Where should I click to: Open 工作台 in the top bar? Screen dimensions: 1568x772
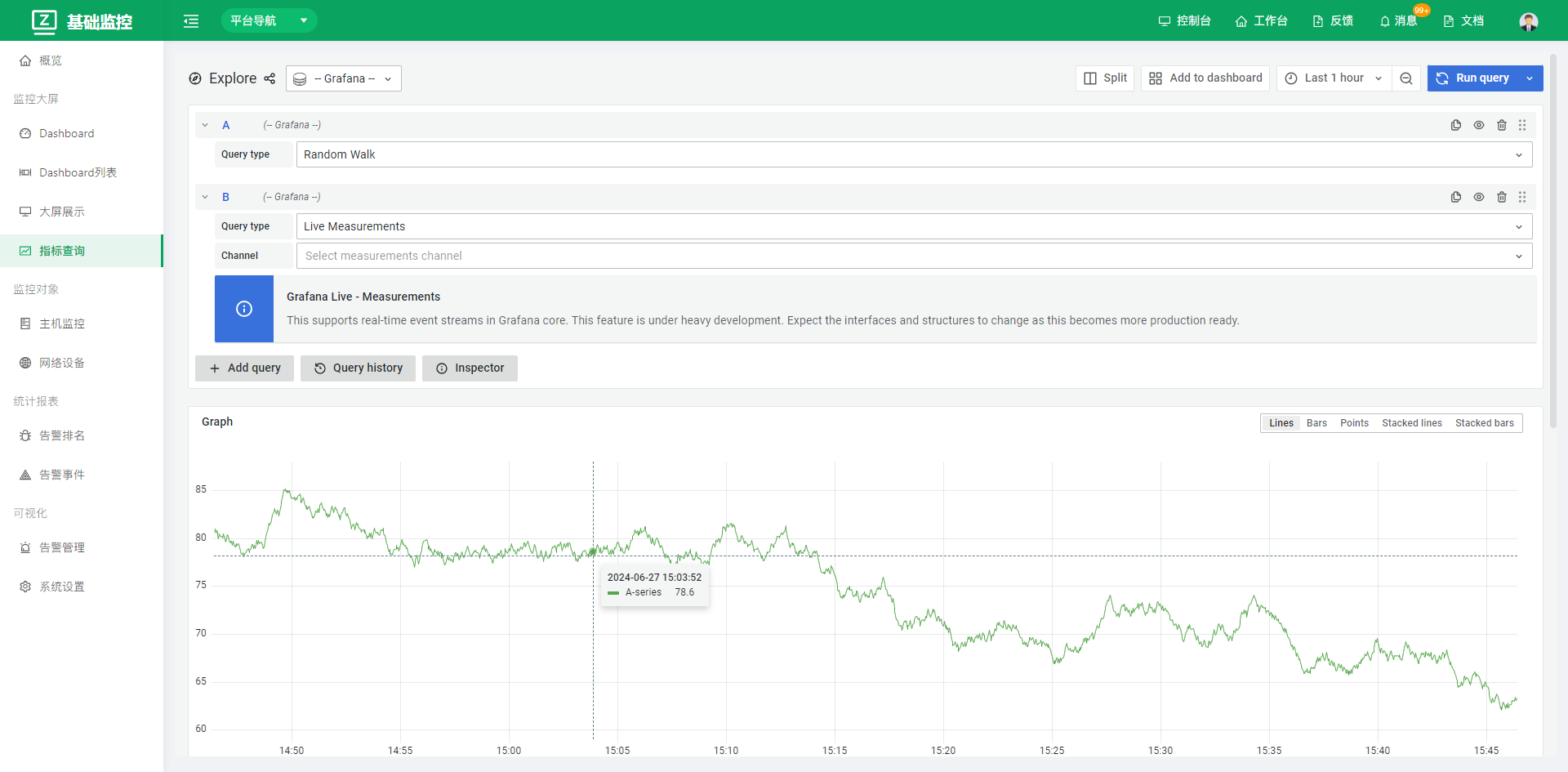click(1261, 20)
